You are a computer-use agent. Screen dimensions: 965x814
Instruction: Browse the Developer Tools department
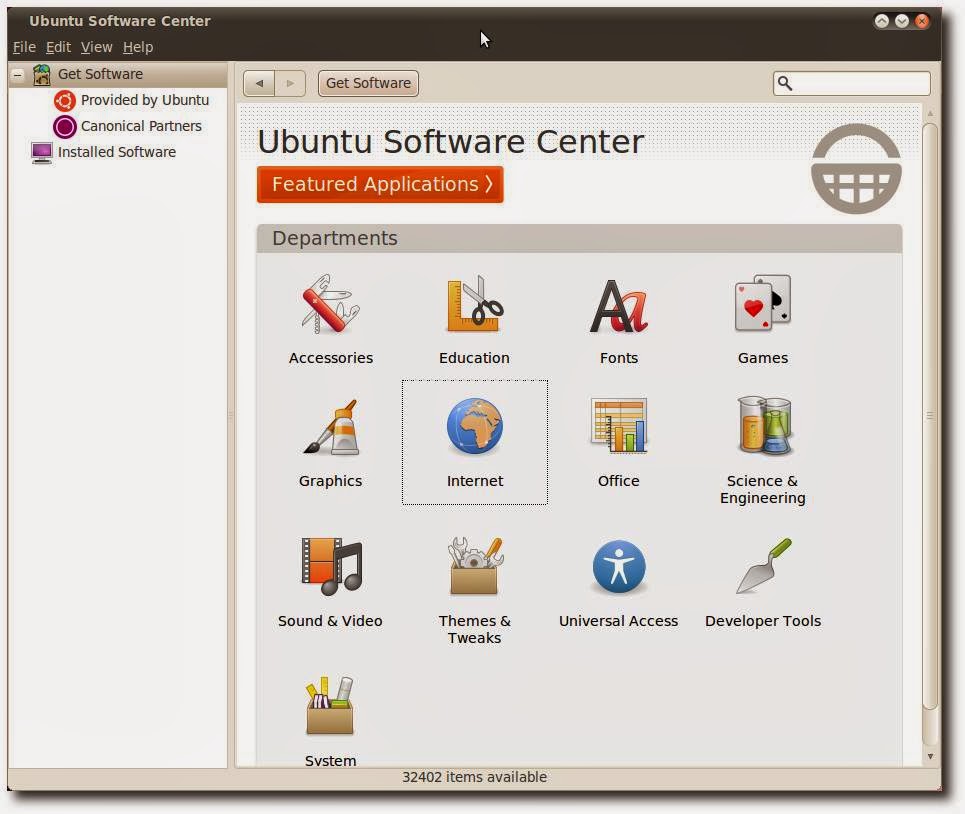[x=762, y=580]
